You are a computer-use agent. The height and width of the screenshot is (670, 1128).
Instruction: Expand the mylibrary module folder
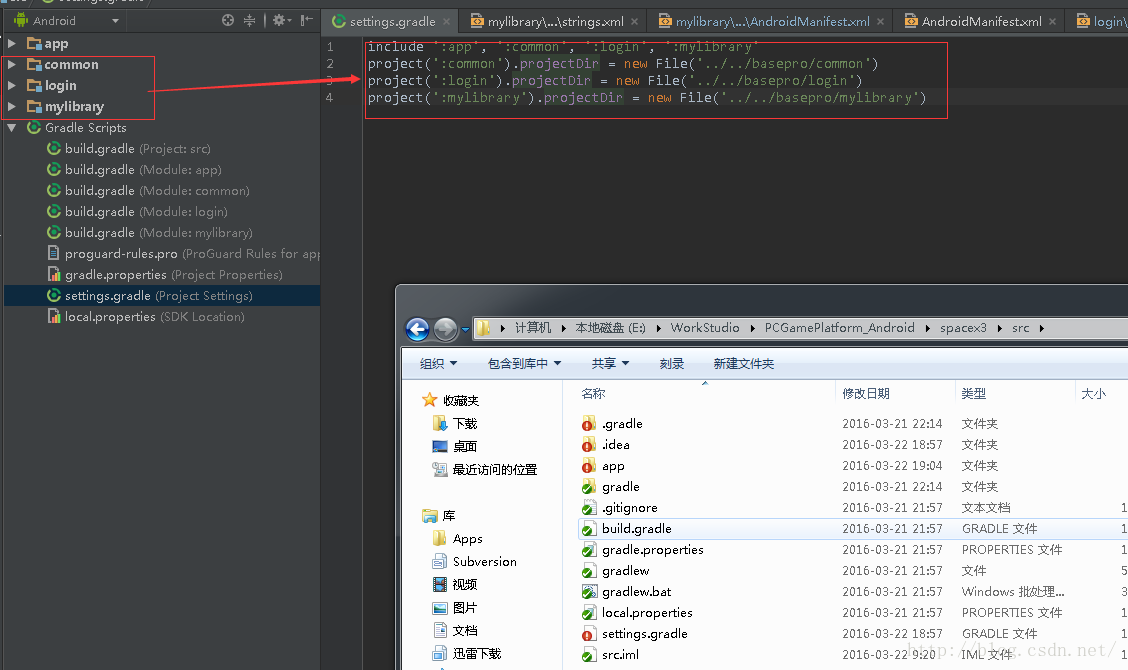click(12, 107)
